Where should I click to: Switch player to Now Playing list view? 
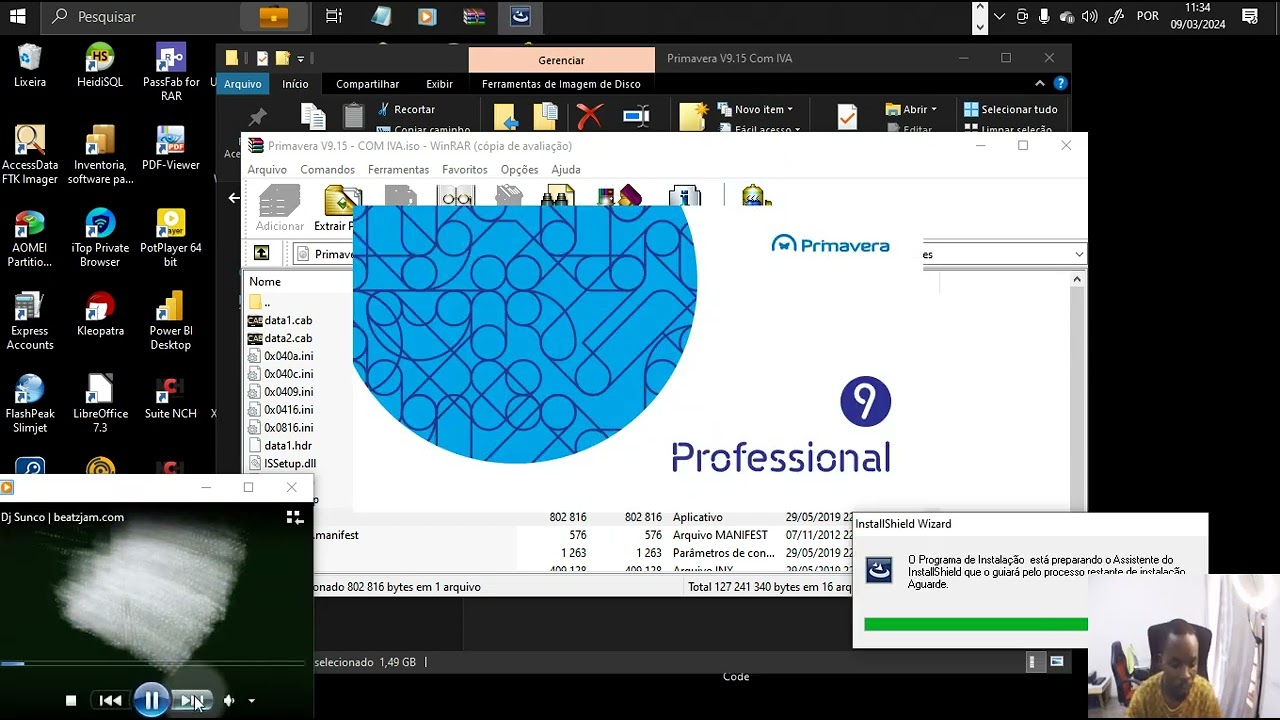pos(295,517)
